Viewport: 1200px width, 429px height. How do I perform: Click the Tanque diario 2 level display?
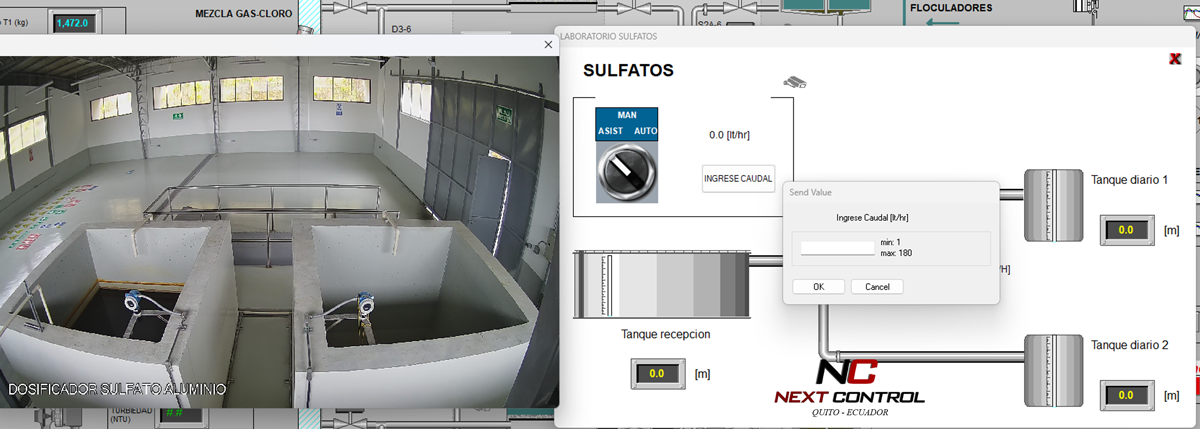click(1126, 395)
